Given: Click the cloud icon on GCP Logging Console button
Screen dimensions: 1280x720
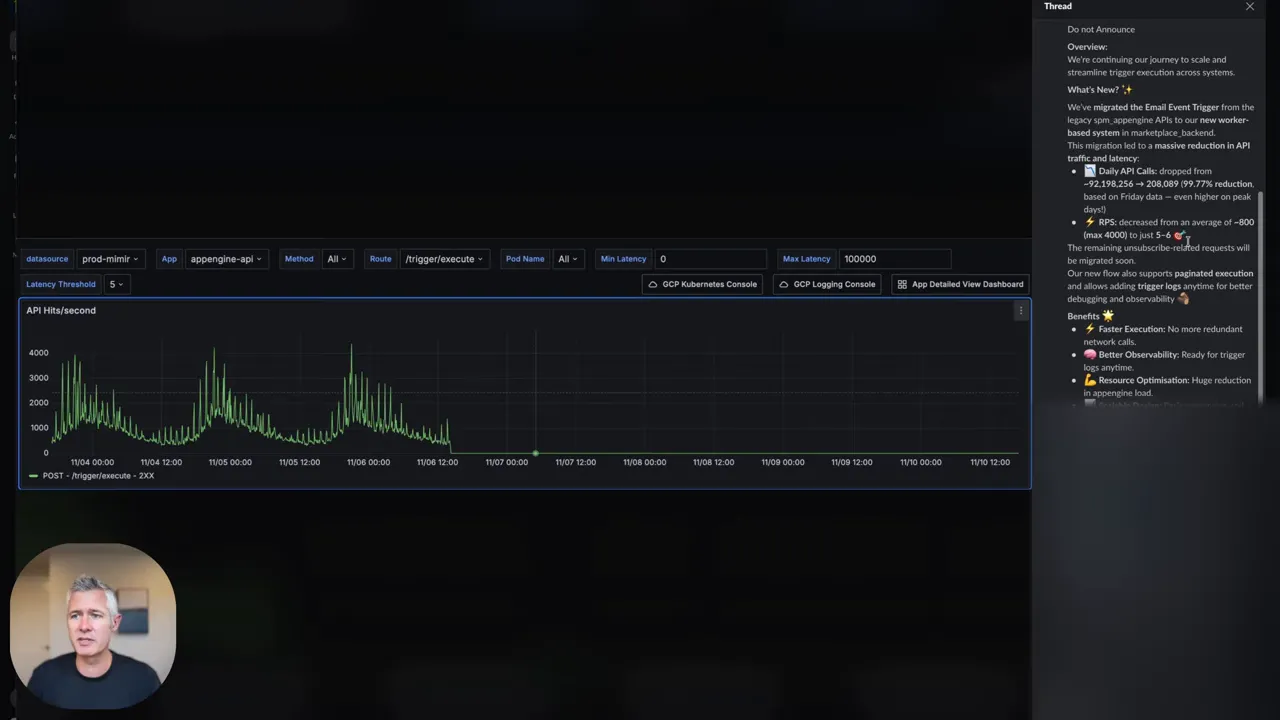Looking at the screenshot, I should (783, 284).
